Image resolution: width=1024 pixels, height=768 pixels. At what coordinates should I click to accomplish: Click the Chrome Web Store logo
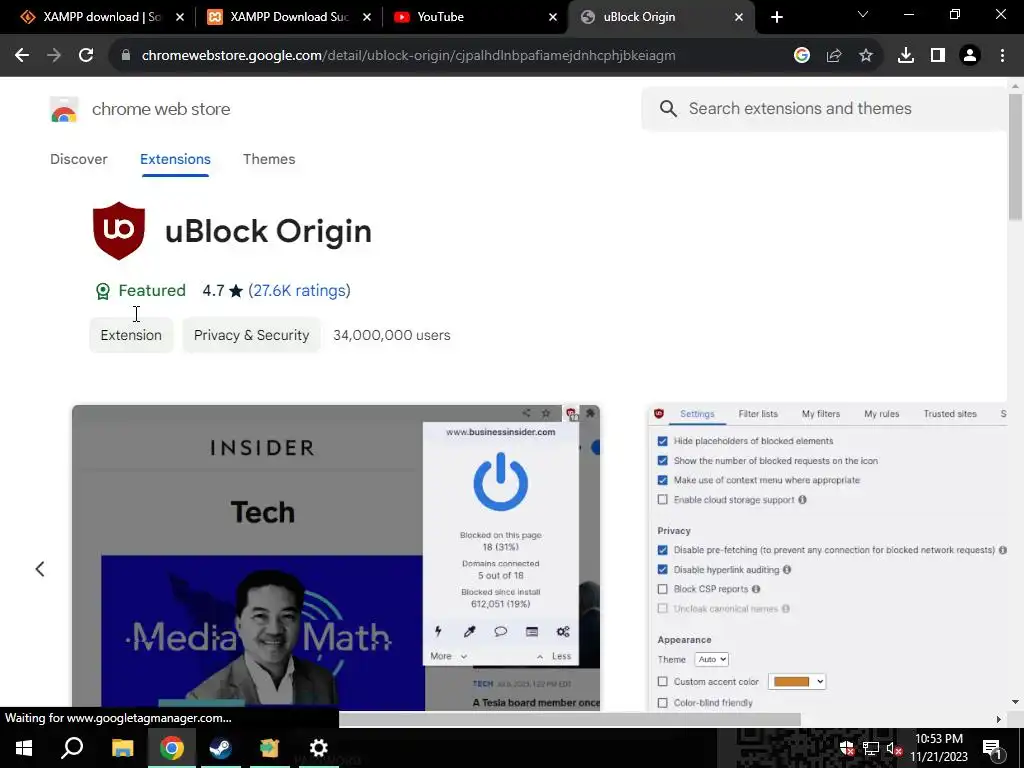(64, 109)
